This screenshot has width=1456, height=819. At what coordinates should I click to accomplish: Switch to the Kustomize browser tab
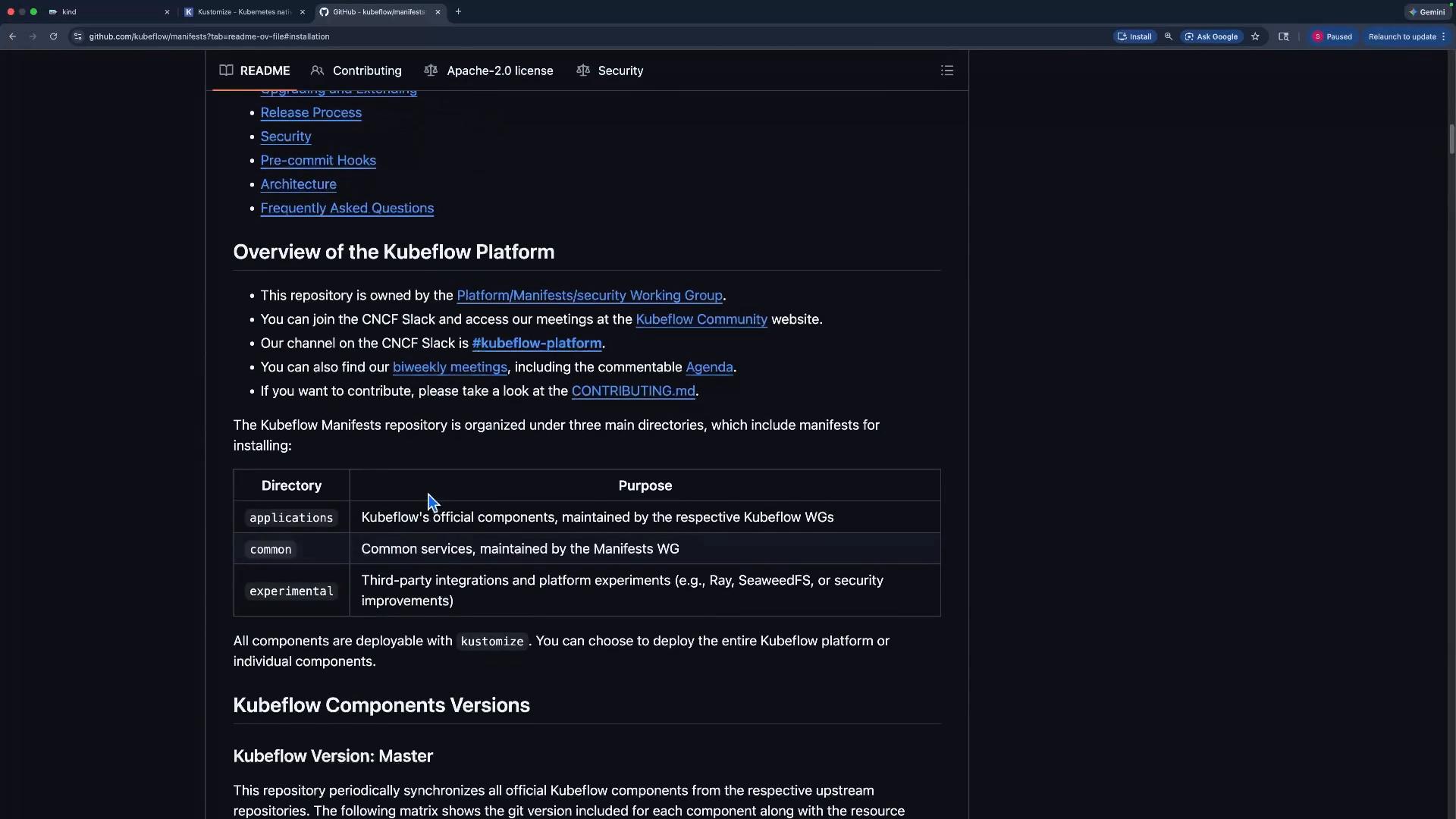point(243,12)
